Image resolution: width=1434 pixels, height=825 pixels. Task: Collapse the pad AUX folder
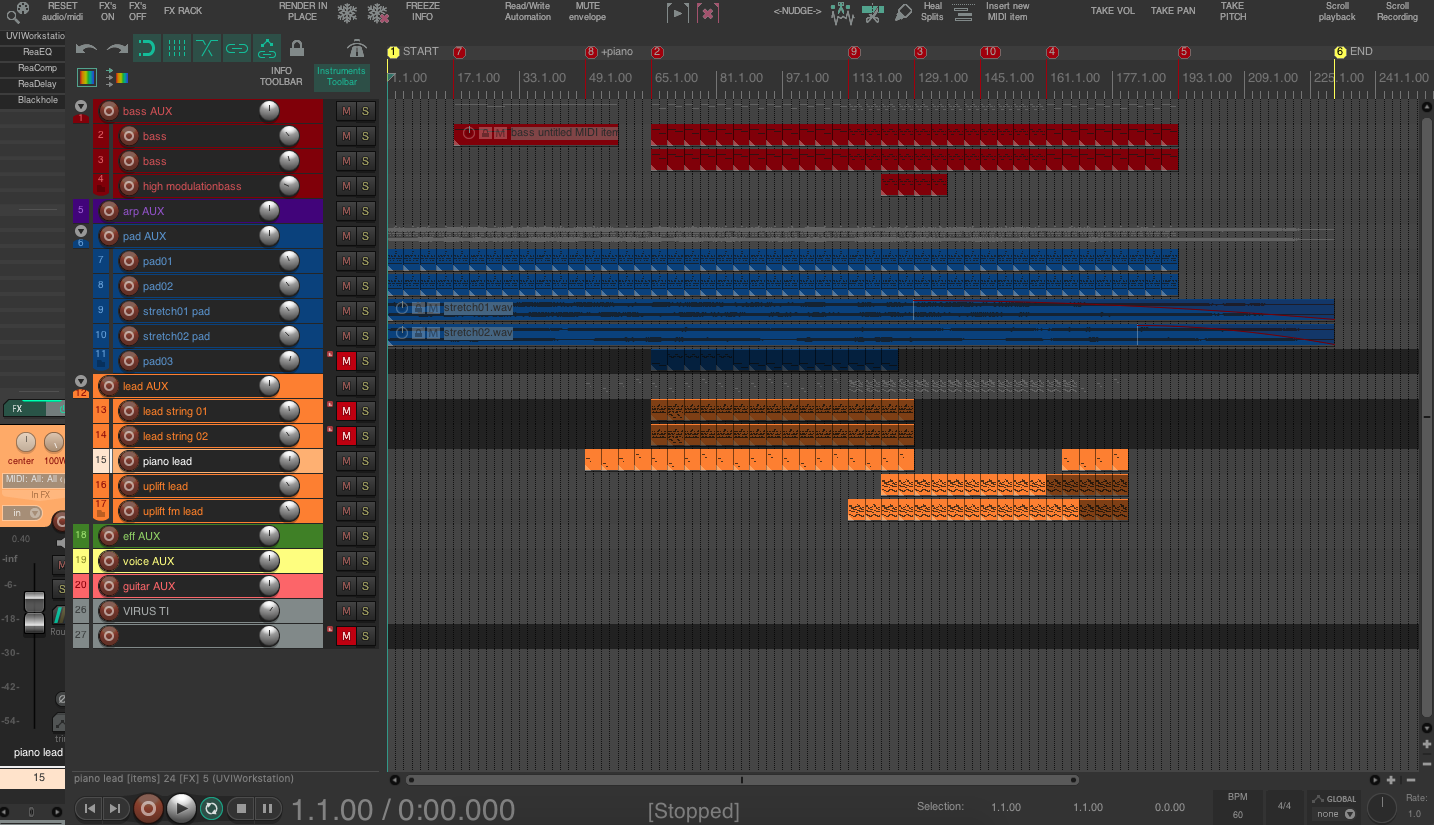pyautogui.click(x=81, y=231)
